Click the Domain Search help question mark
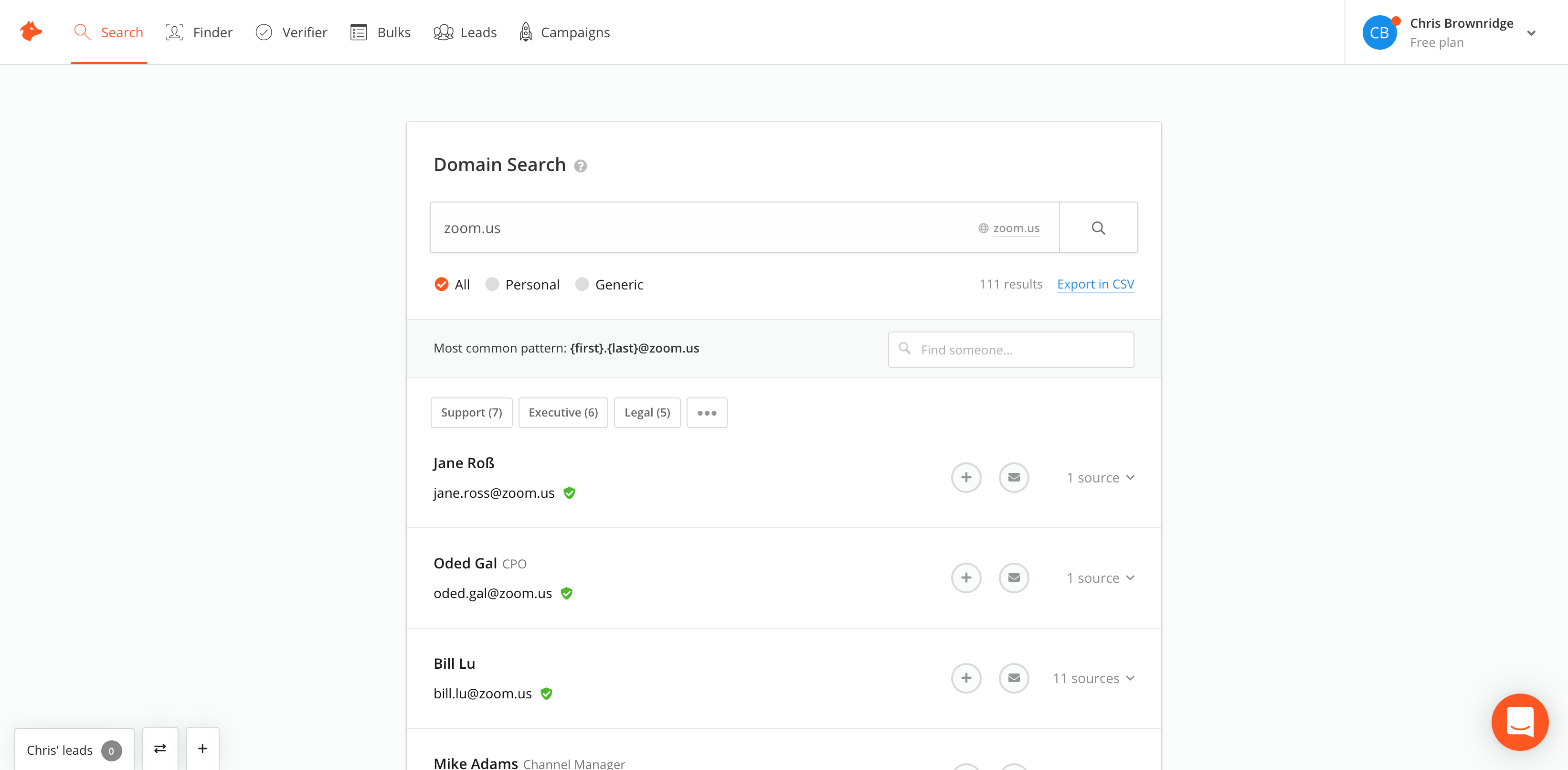 [581, 166]
